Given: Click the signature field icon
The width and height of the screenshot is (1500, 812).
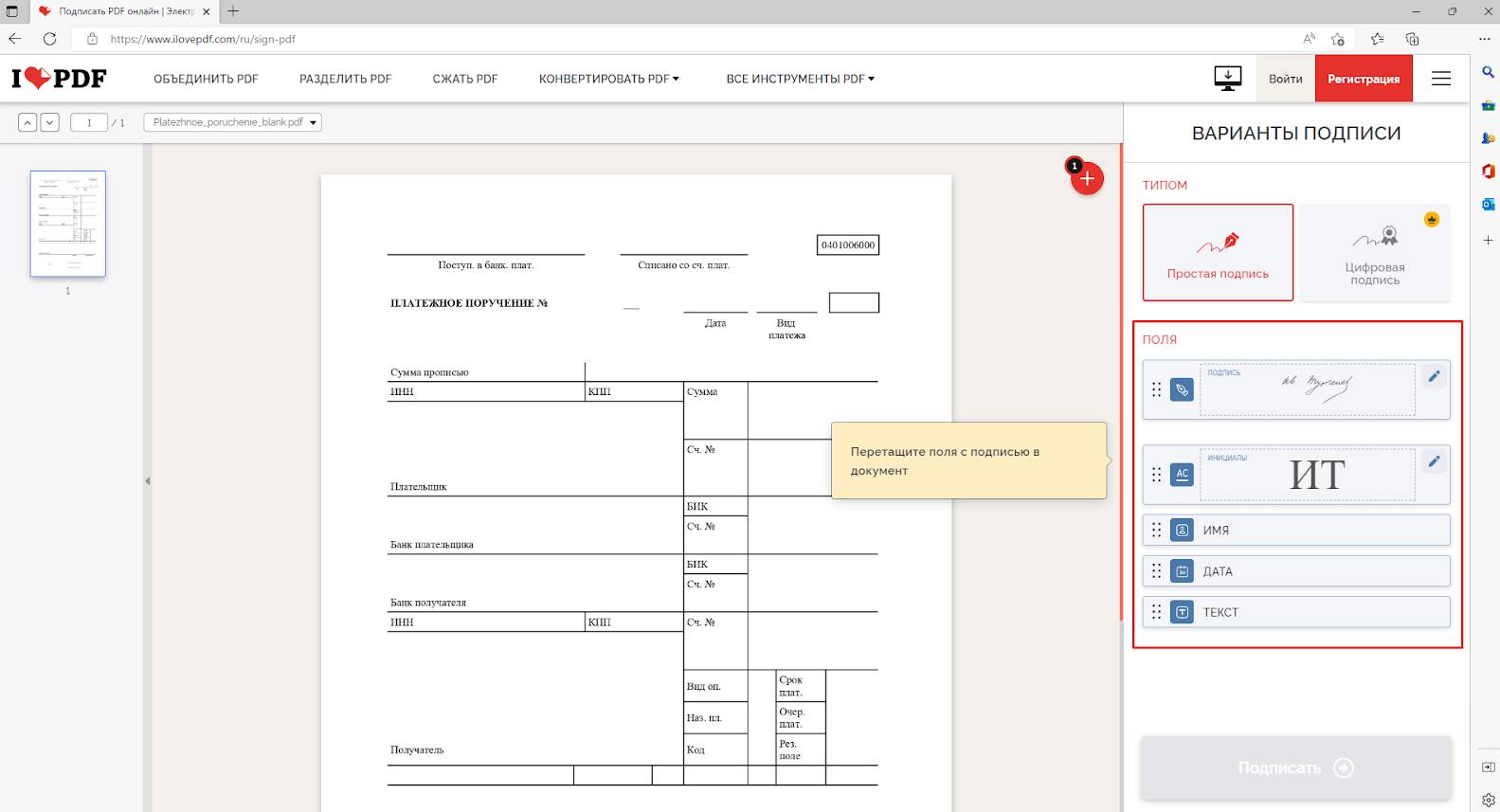Looking at the screenshot, I should point(1182,389).
